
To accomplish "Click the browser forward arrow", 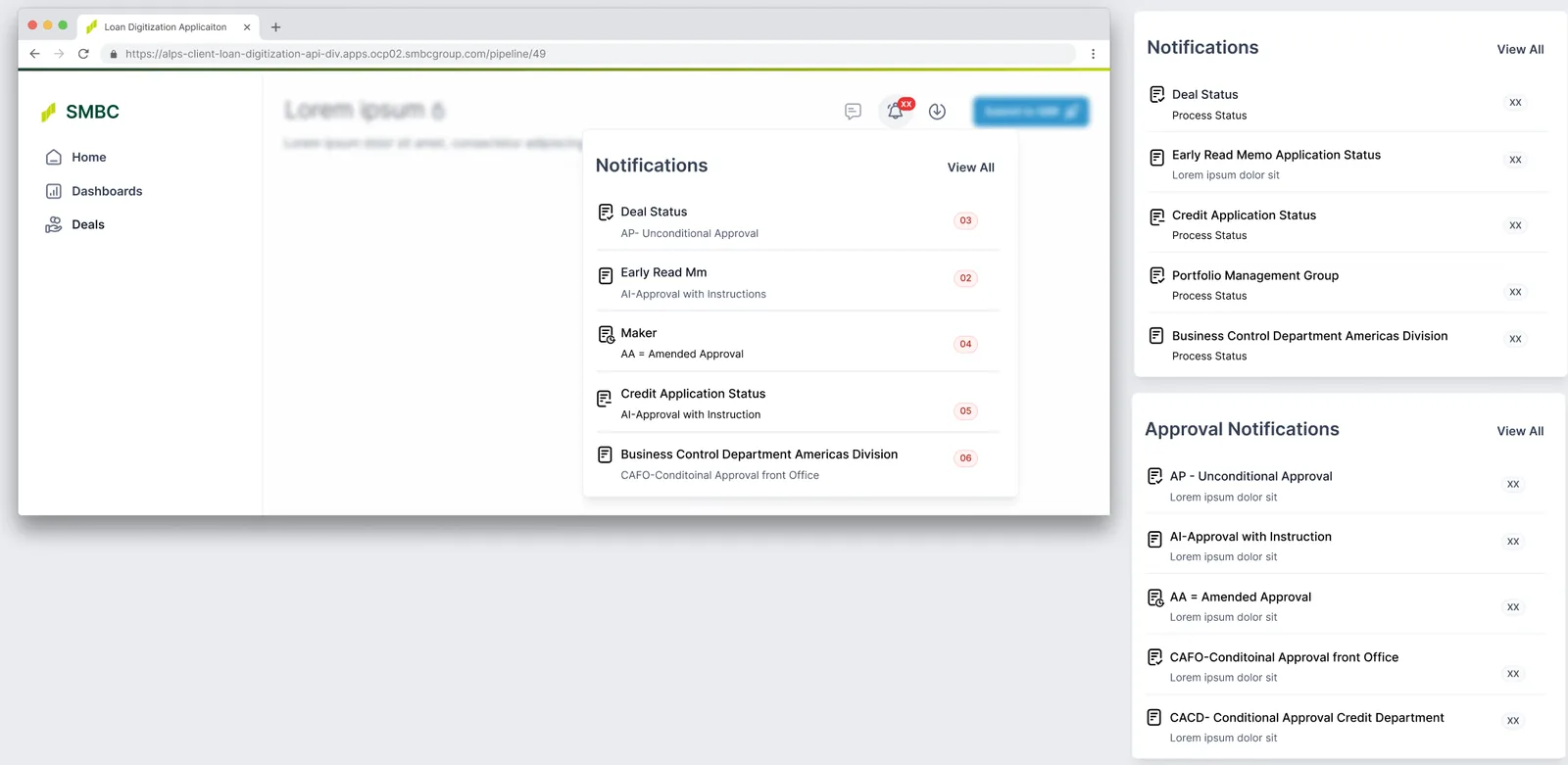I will point(59,54).
